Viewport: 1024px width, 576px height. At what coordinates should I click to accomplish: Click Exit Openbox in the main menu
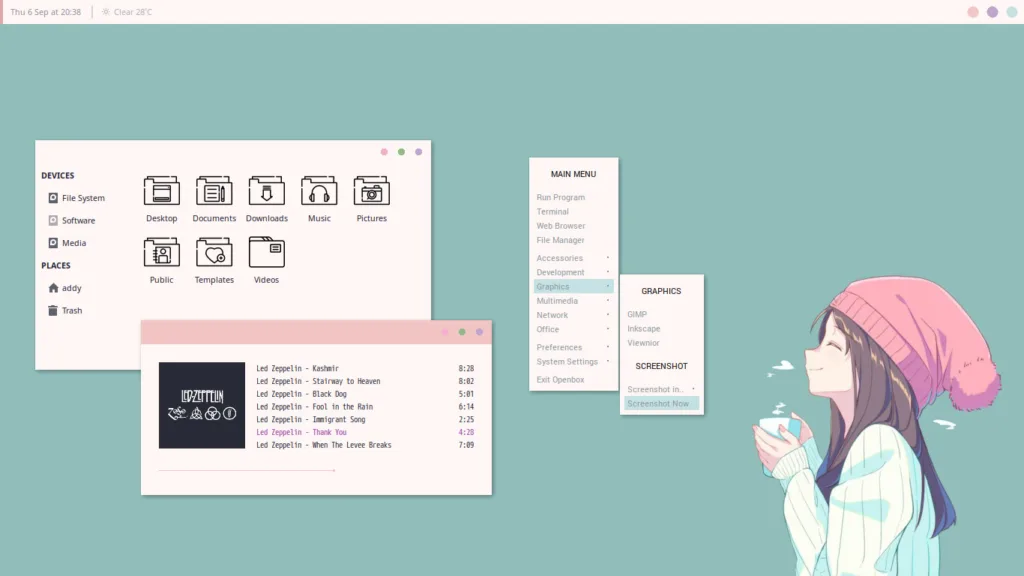[x=561, y=380]
